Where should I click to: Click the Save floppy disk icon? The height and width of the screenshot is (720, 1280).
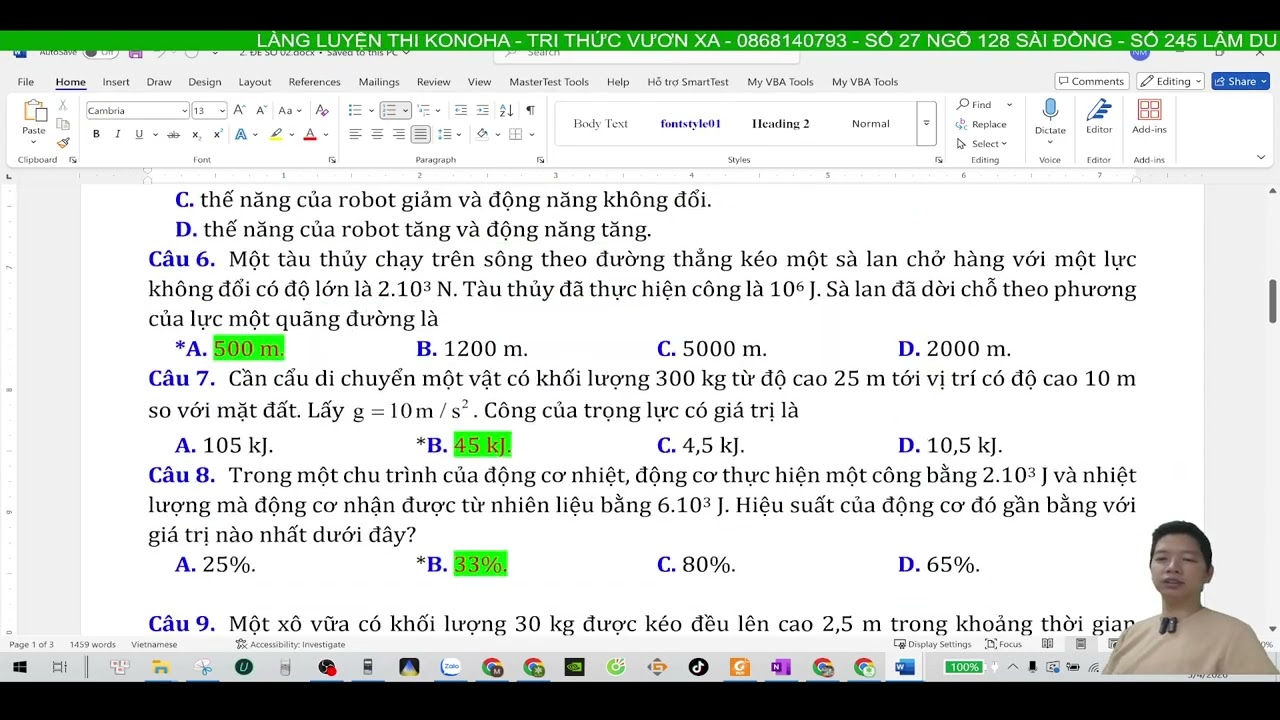[136, 52]
